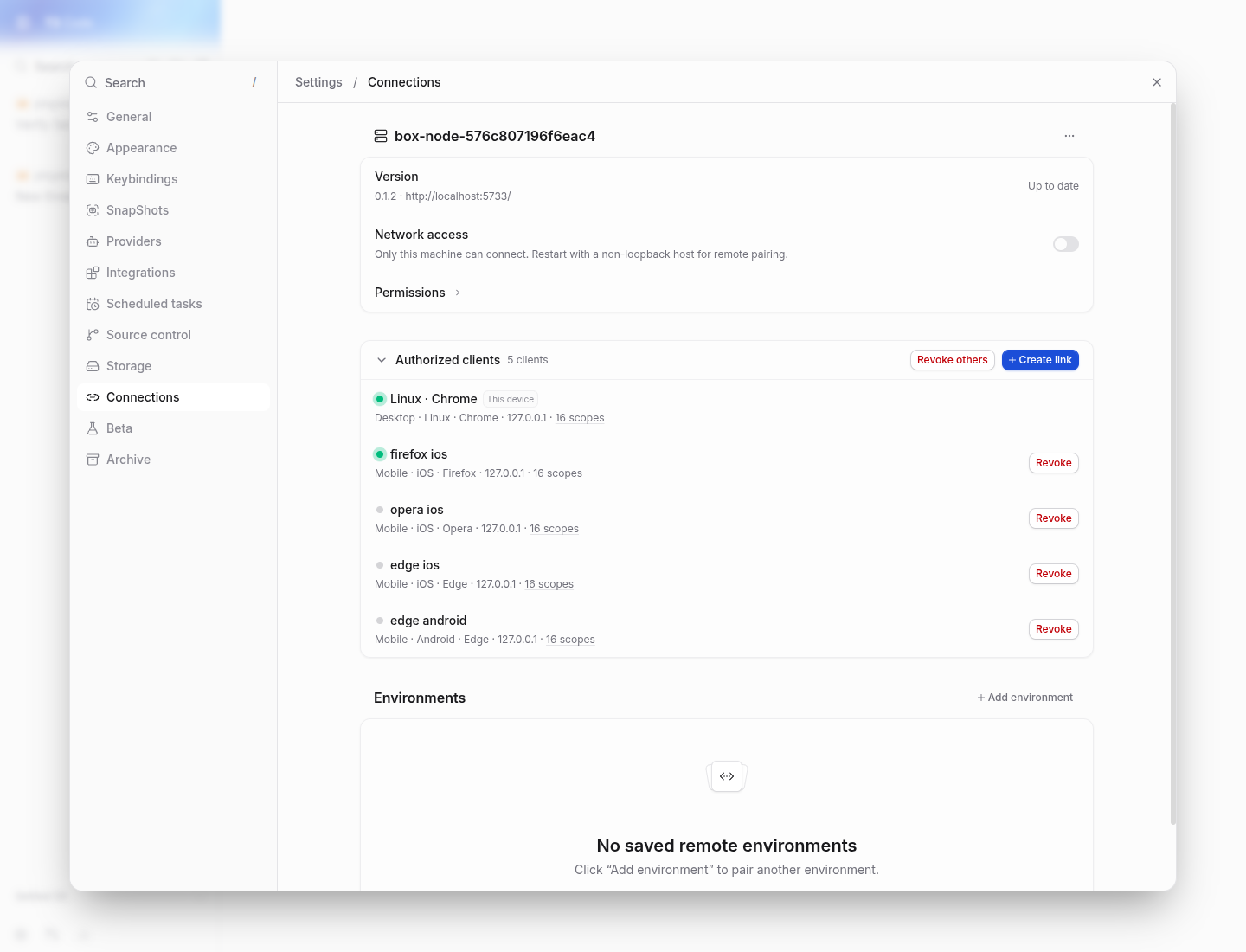Open the Keybindings settings page
1246x952 pixels.
point(173,179)
